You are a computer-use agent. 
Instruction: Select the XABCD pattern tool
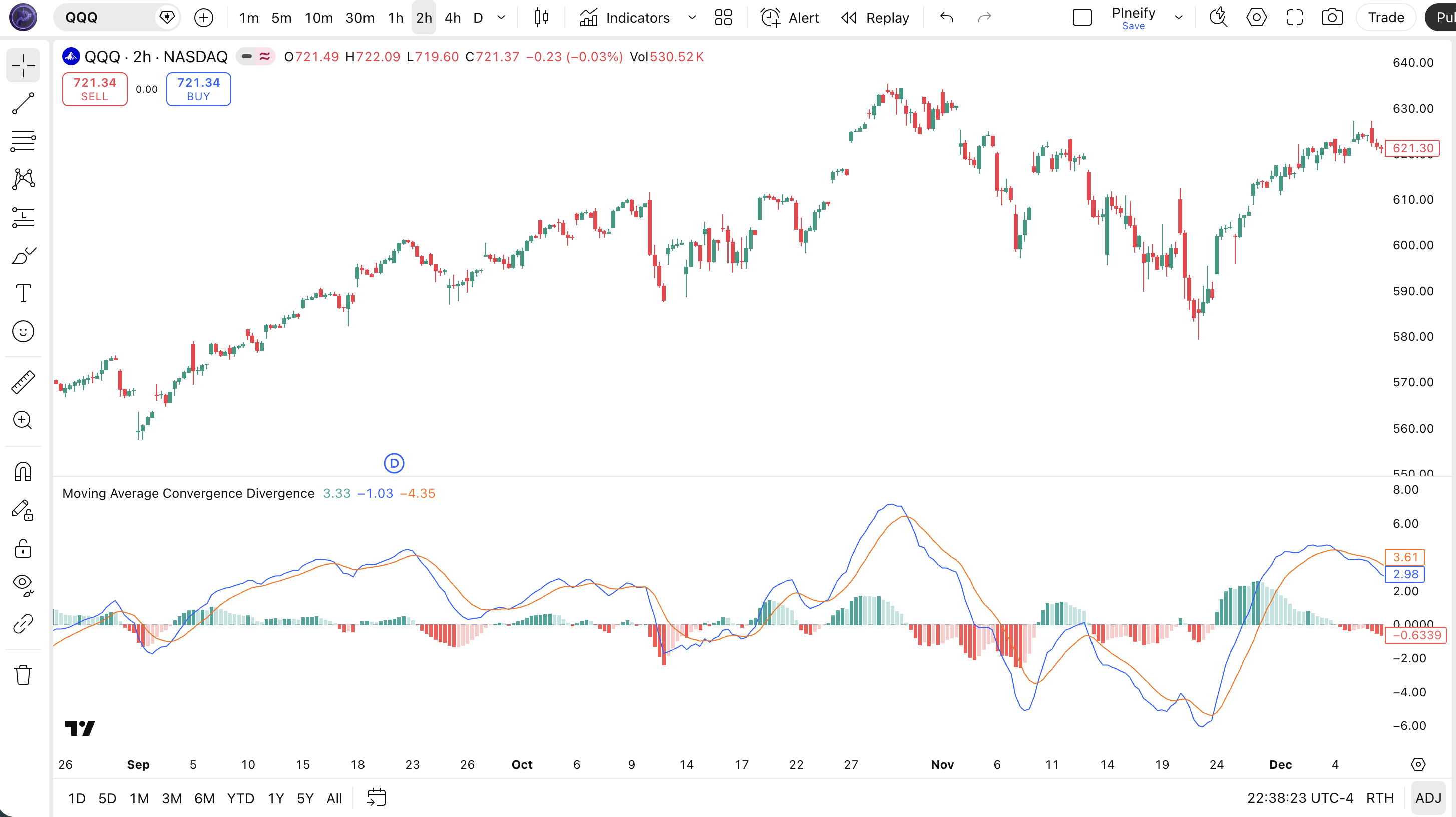click(x=23, y=179)
